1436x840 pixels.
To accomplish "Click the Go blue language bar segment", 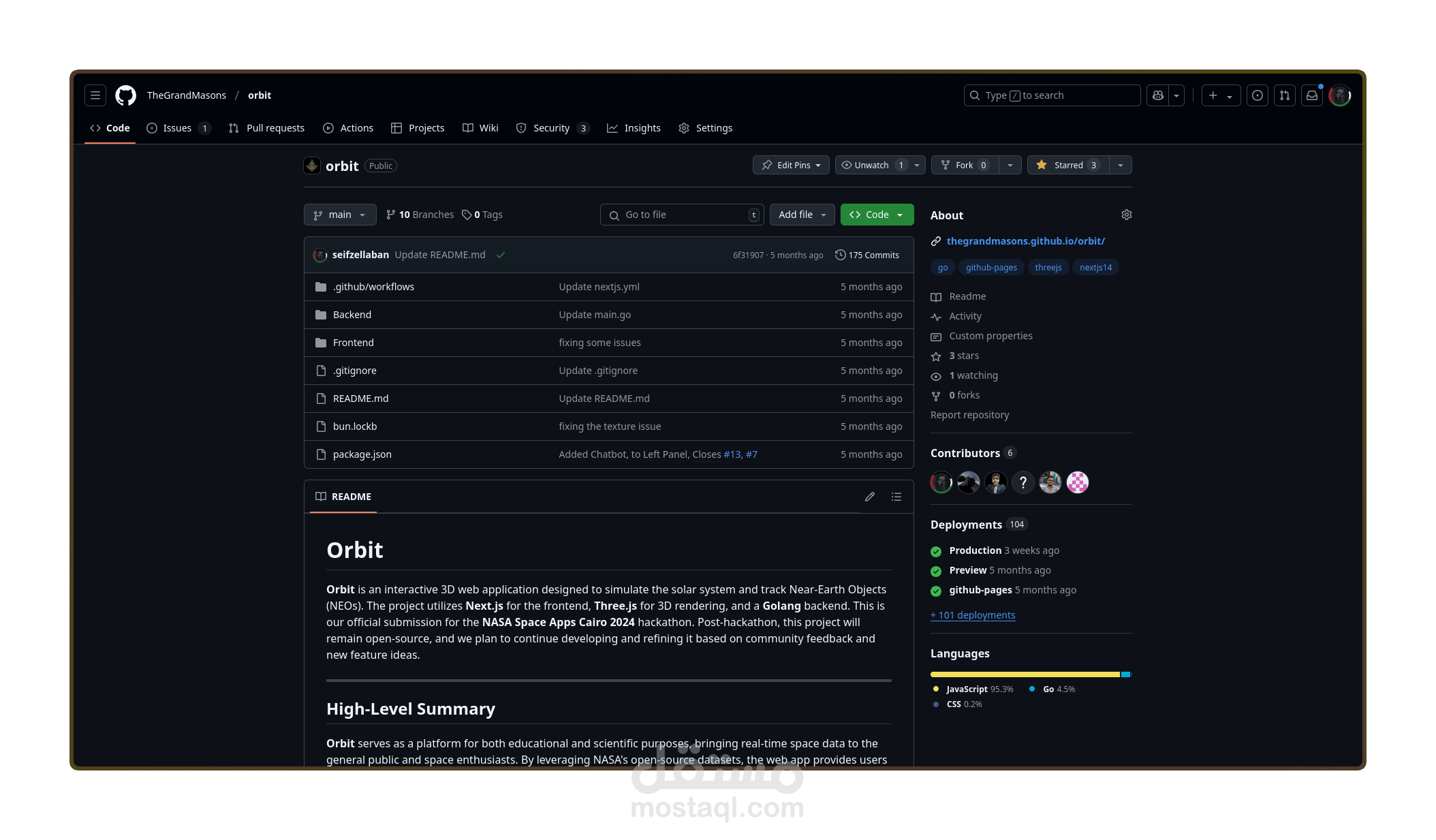I will click(x=1125, y=674).
